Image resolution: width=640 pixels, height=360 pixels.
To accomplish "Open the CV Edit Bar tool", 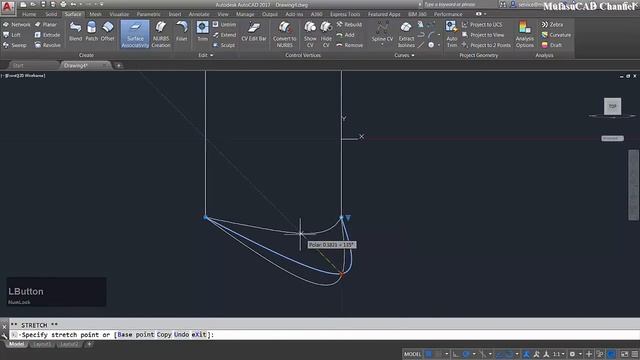I will coord(254,32).
